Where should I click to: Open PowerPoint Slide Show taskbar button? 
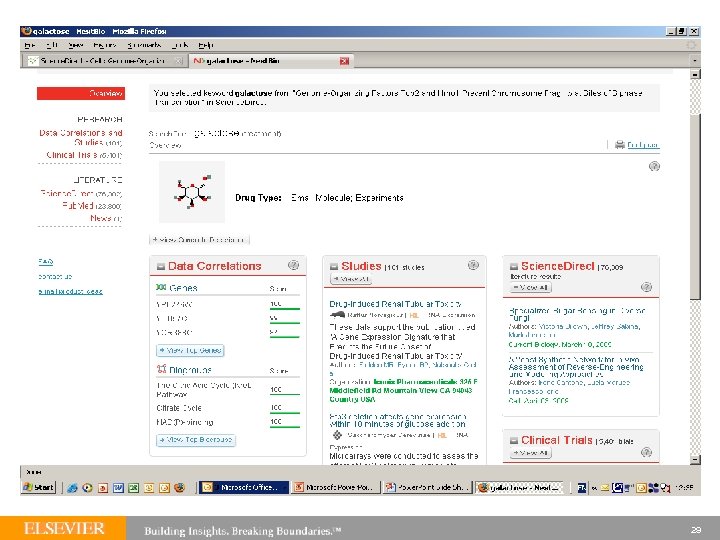(427, 487)
